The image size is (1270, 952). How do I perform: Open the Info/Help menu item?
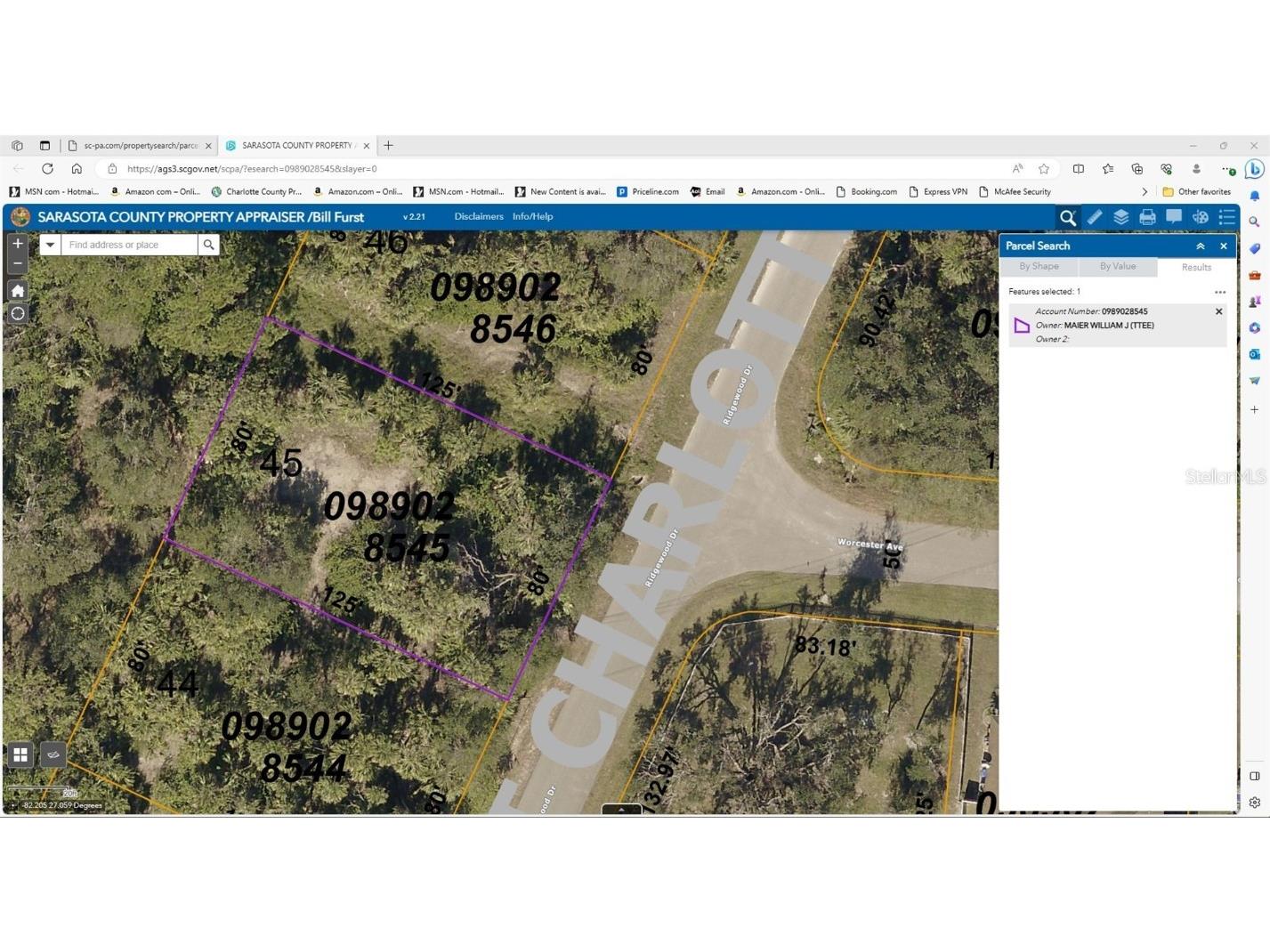[531, 216]
